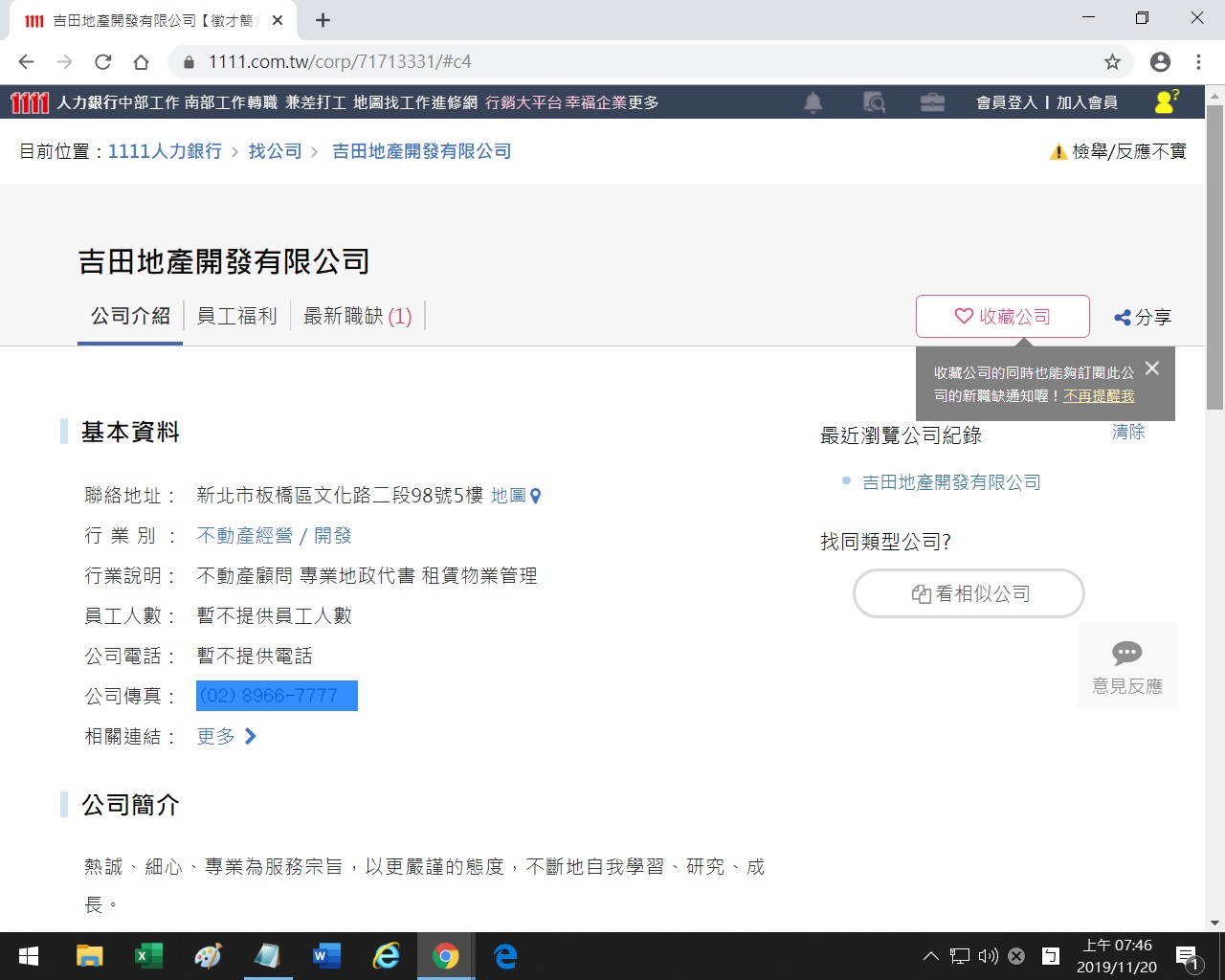Open Paint from the taskbar

point(208,956)
